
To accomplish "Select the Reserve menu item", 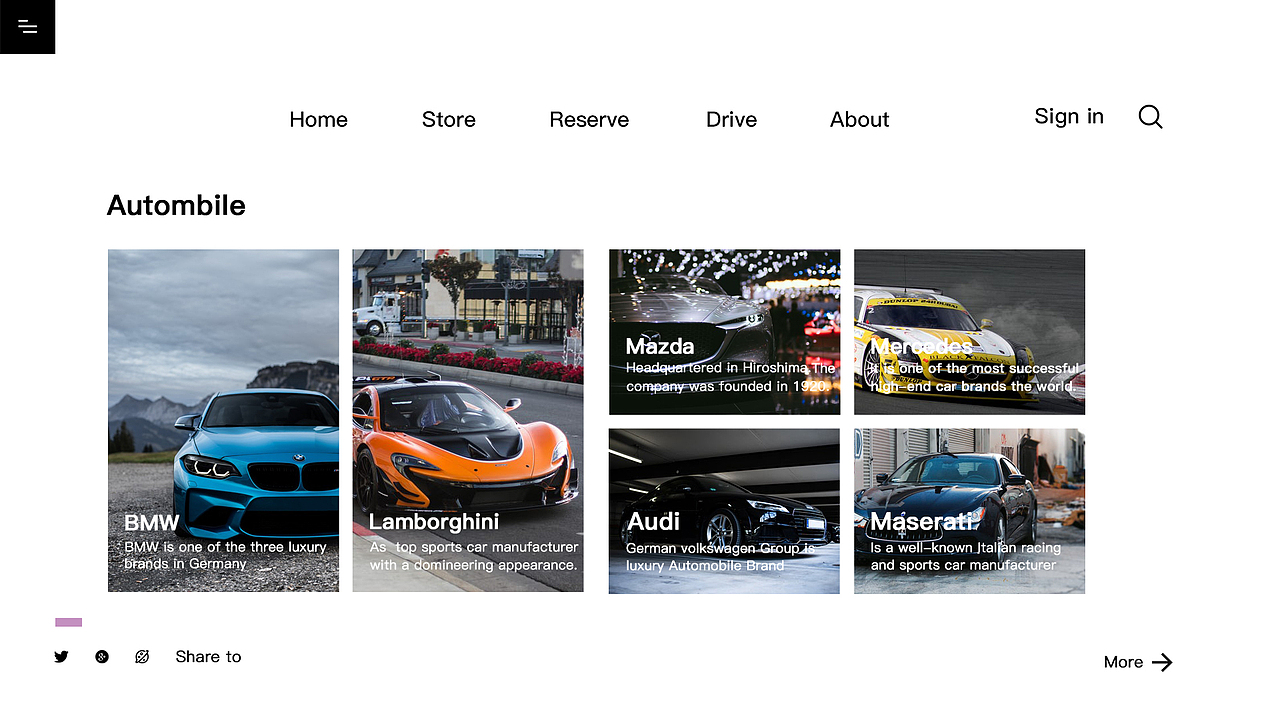I will coord(589,120).
